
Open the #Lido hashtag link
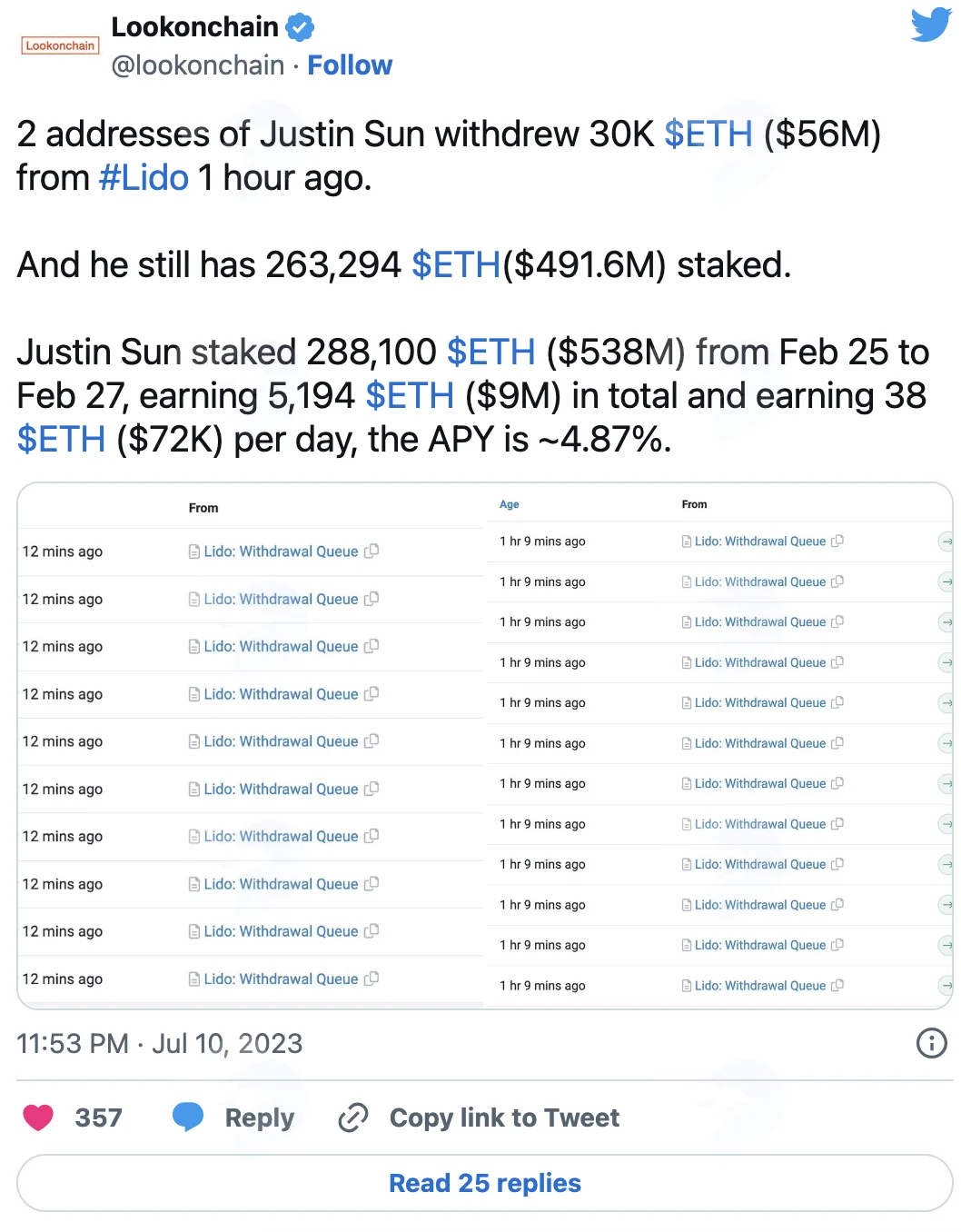144,178
